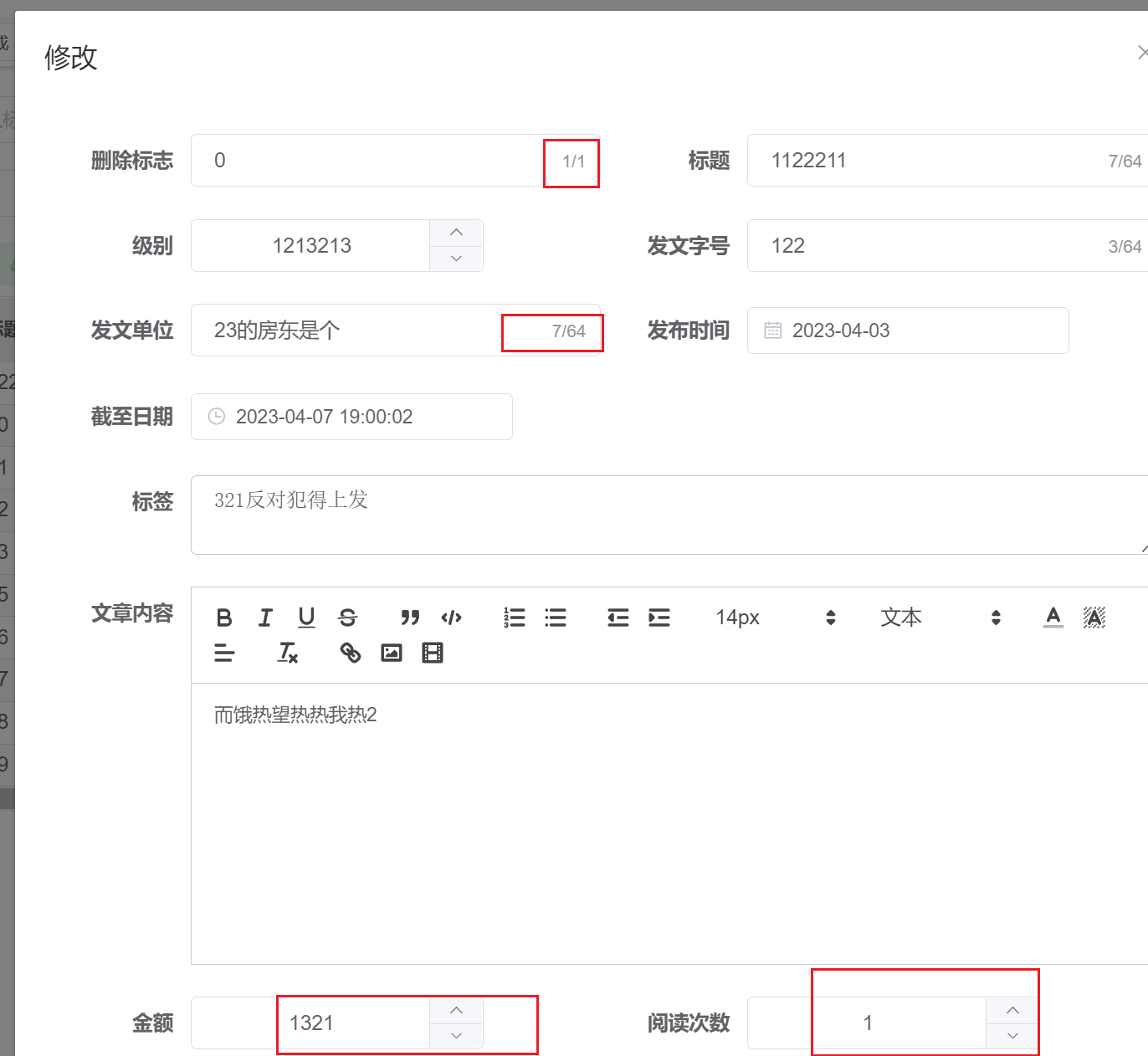The width and height of the screenshot is (1148, 1056).
Task: Click the calendar icon in 发布时间
Action: (x=772, y=331)
